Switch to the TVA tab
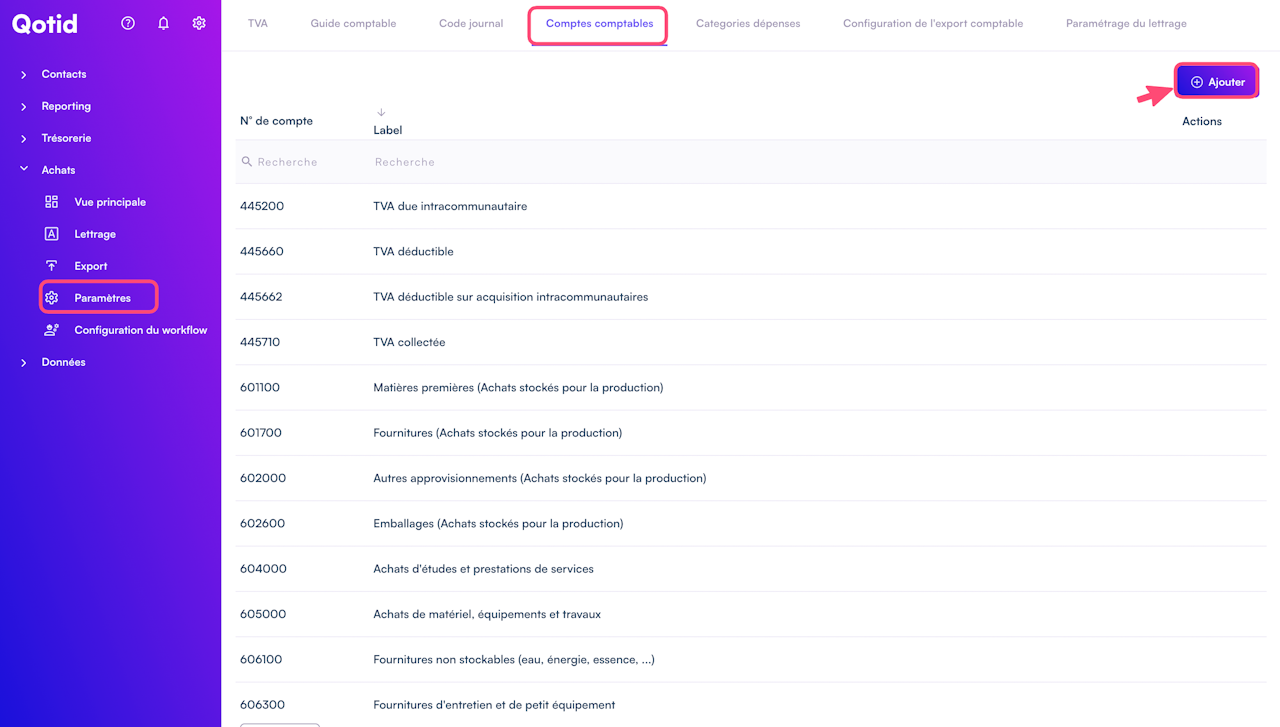1280x727 pixels. click(x=258, y=24)
